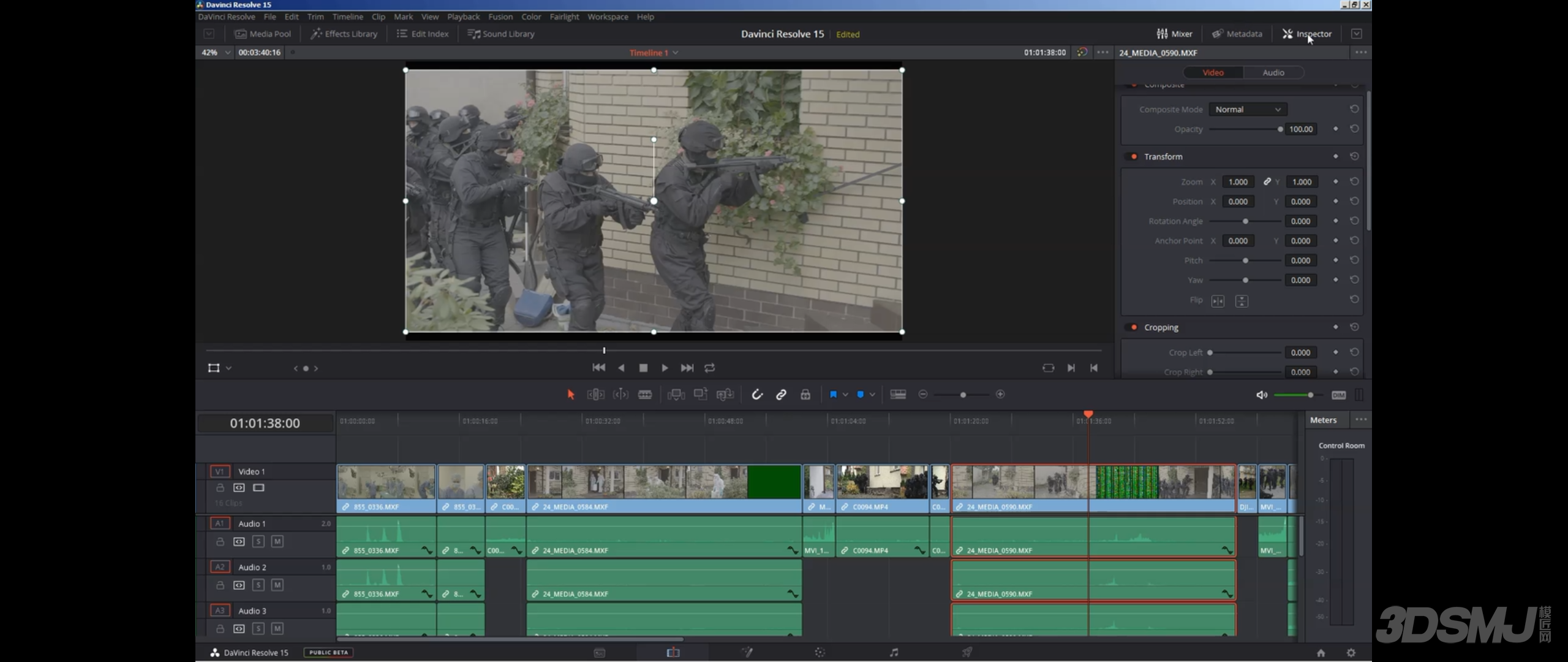The height and width of the screenshot is (662, 1568).
Task: Open the Metadata panel
Action: [1237, 34]
